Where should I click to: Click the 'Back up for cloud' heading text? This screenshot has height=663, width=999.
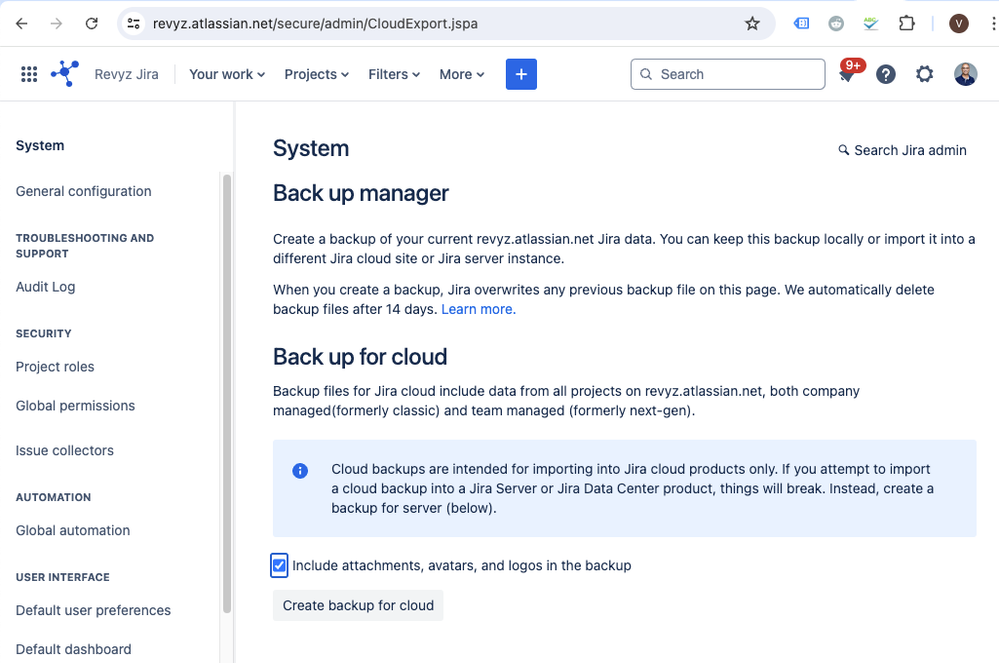360,357
